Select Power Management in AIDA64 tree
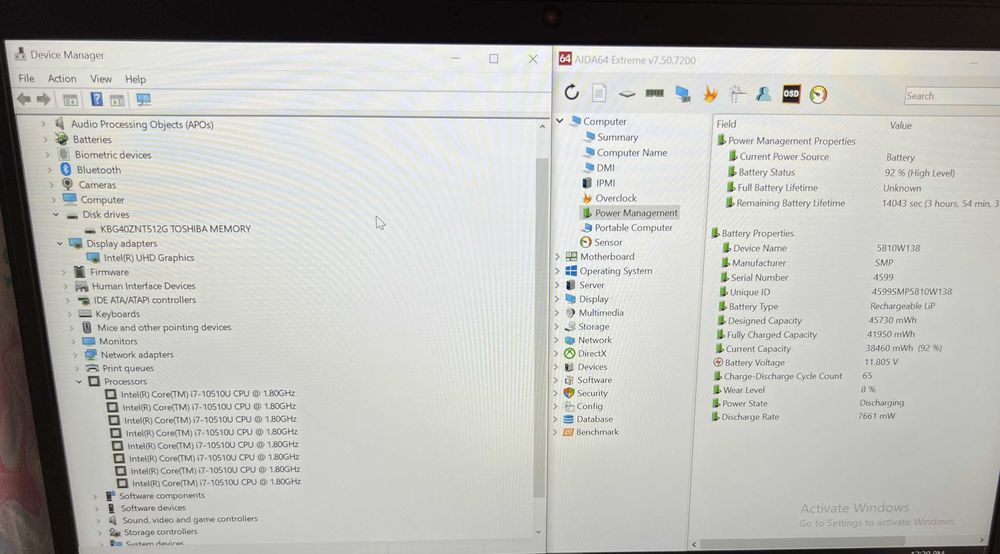 (636, 213)
